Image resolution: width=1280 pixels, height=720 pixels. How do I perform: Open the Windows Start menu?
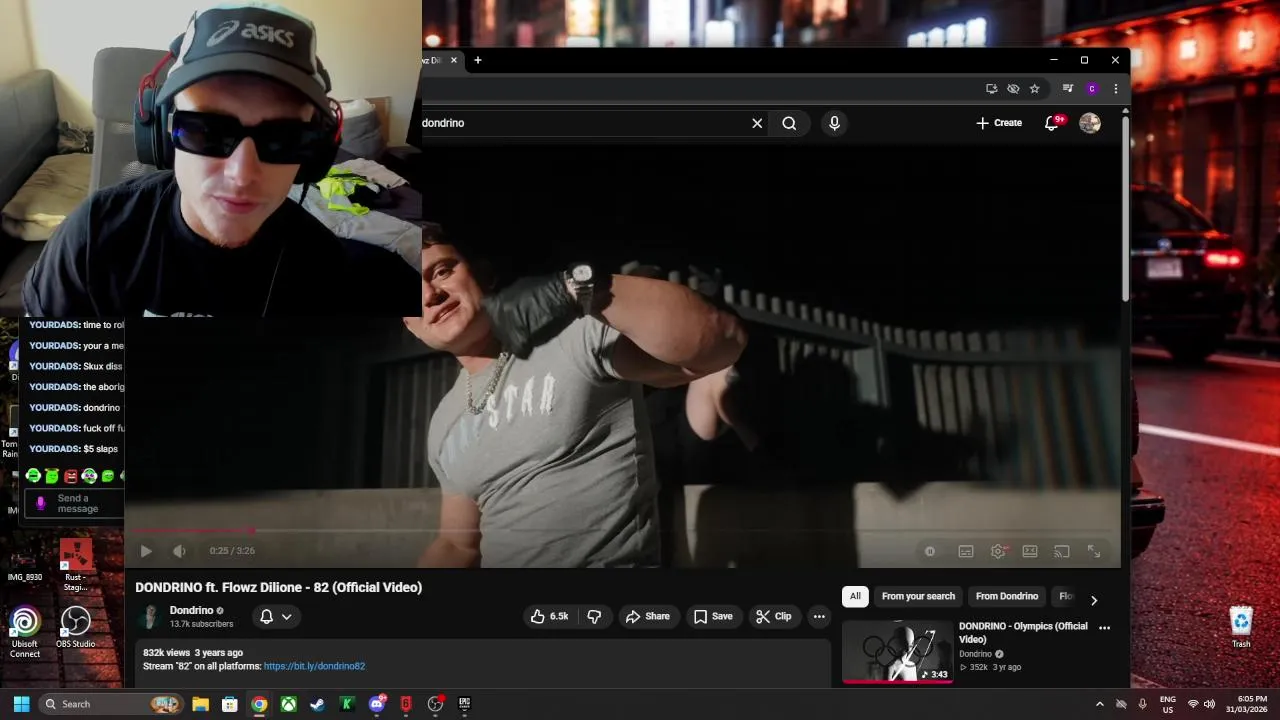pyautogui.click(x=21, y=704)
